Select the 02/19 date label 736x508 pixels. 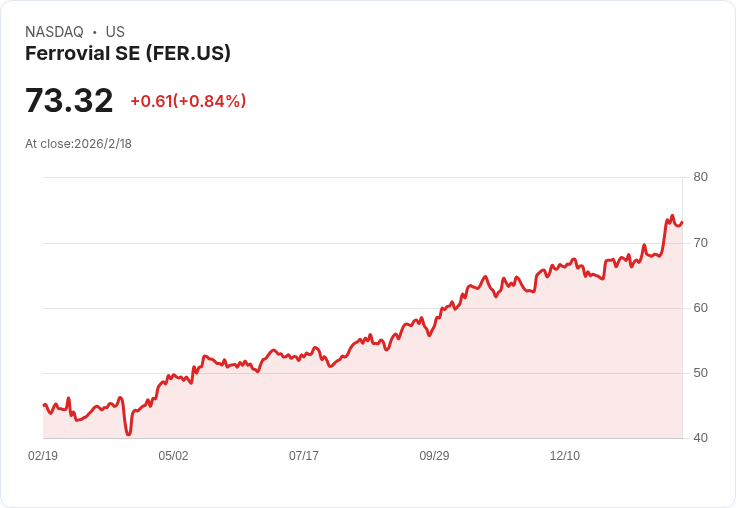point(43,456)
